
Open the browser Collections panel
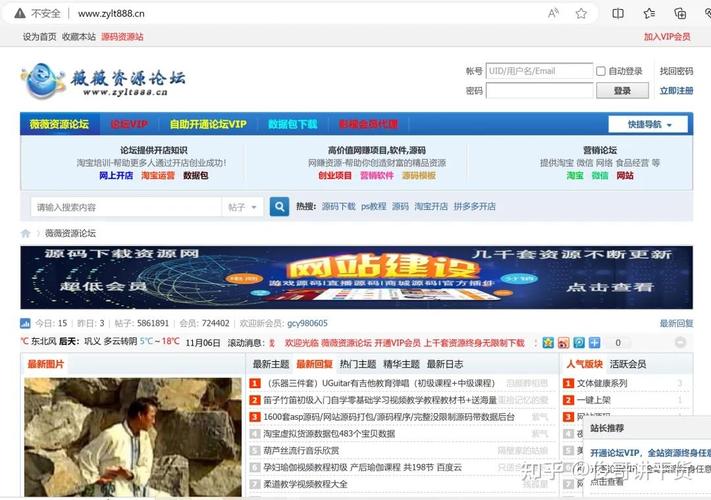pos(680,14)
